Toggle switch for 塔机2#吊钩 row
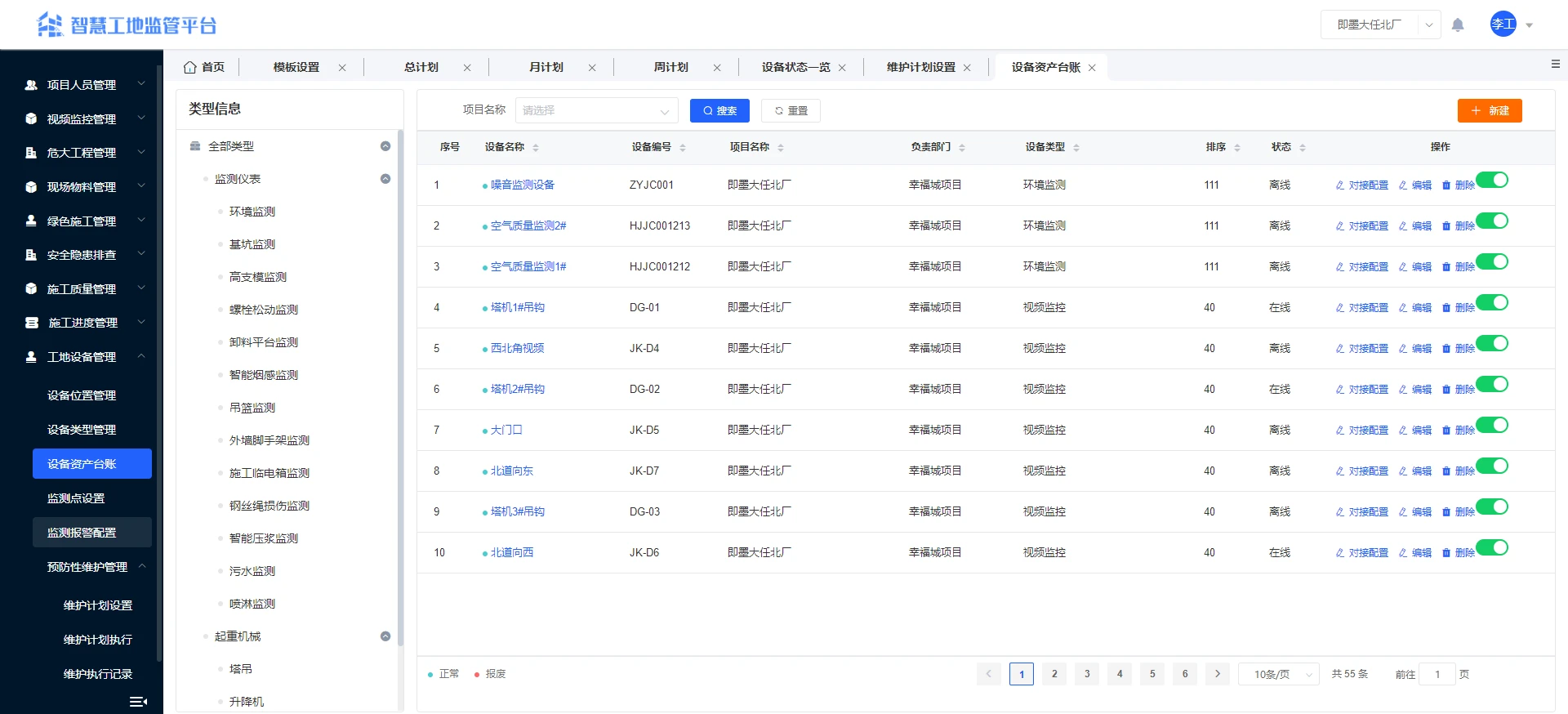The image size is (1568, 714). pos(1492,384)
